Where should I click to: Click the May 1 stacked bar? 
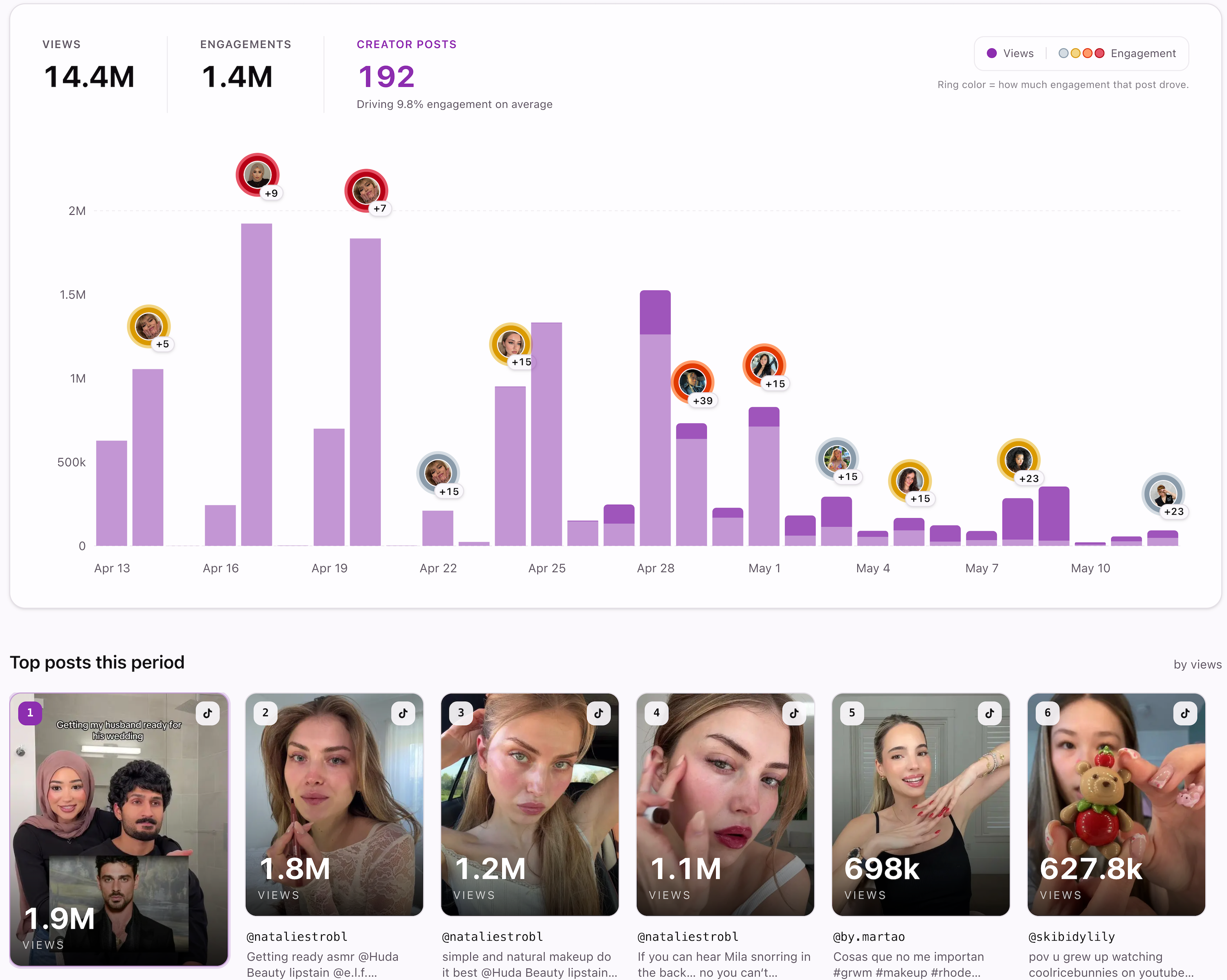(764, 477)
